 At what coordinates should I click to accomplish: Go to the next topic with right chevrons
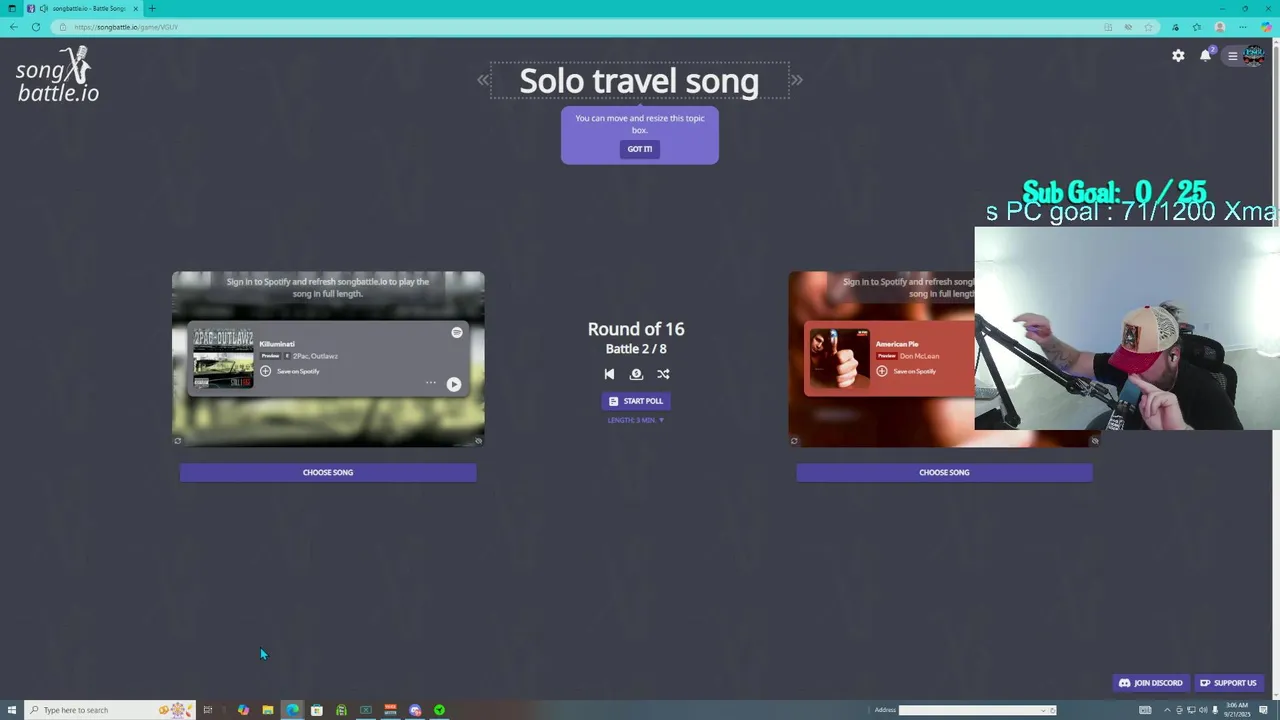(x=797, y=80)
